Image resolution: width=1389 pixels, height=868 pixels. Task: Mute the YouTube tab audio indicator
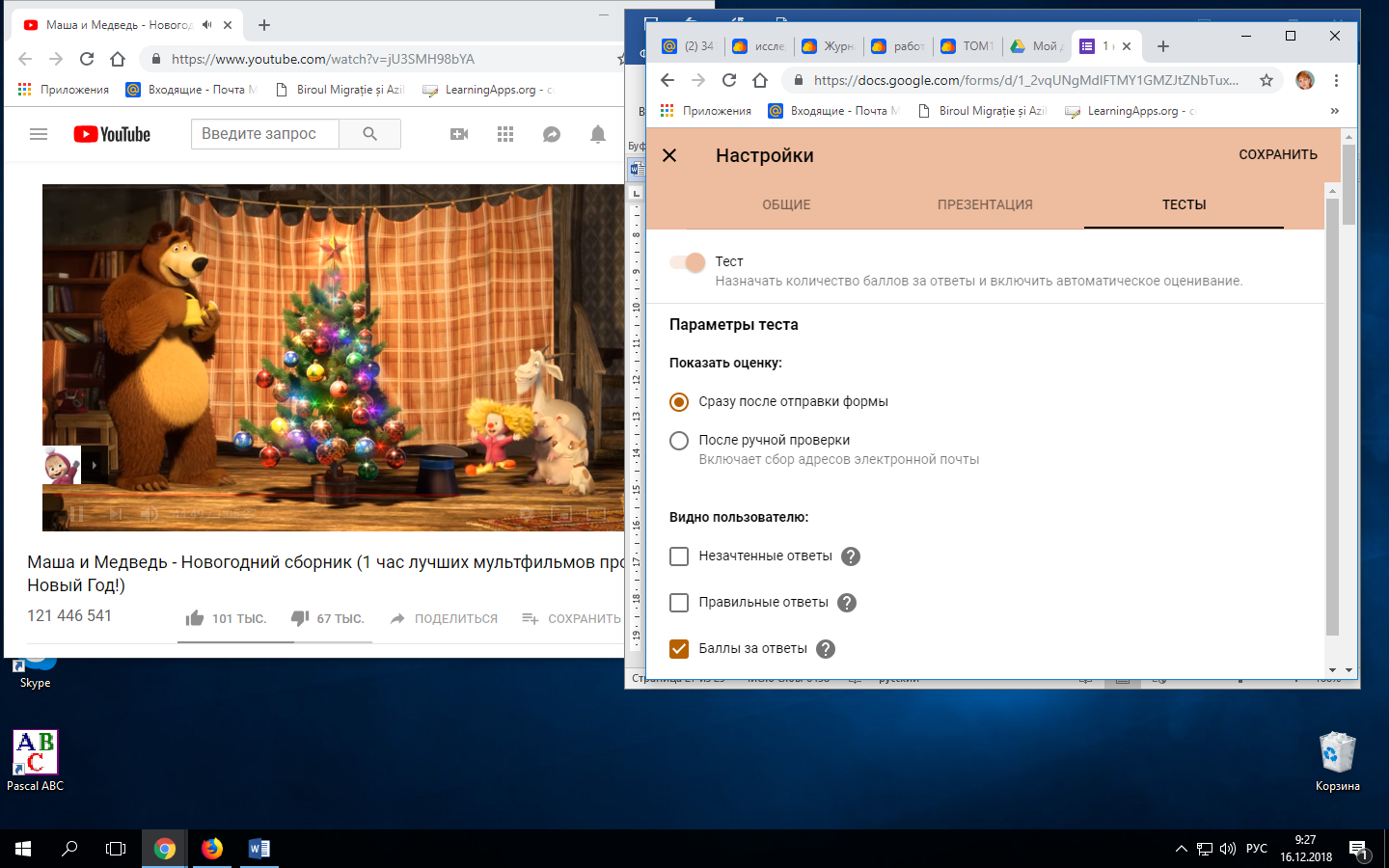pyautogui.click(x=206, y=25)
